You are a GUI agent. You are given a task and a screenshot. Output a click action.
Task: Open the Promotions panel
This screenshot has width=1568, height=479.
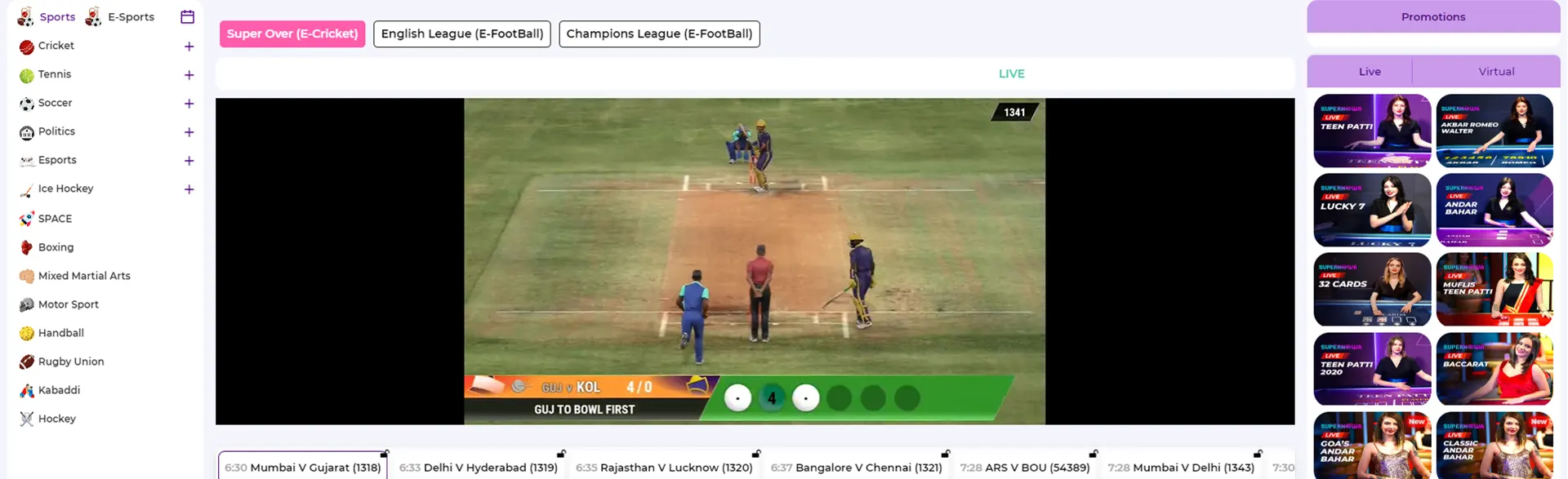tap(1432, 17)
